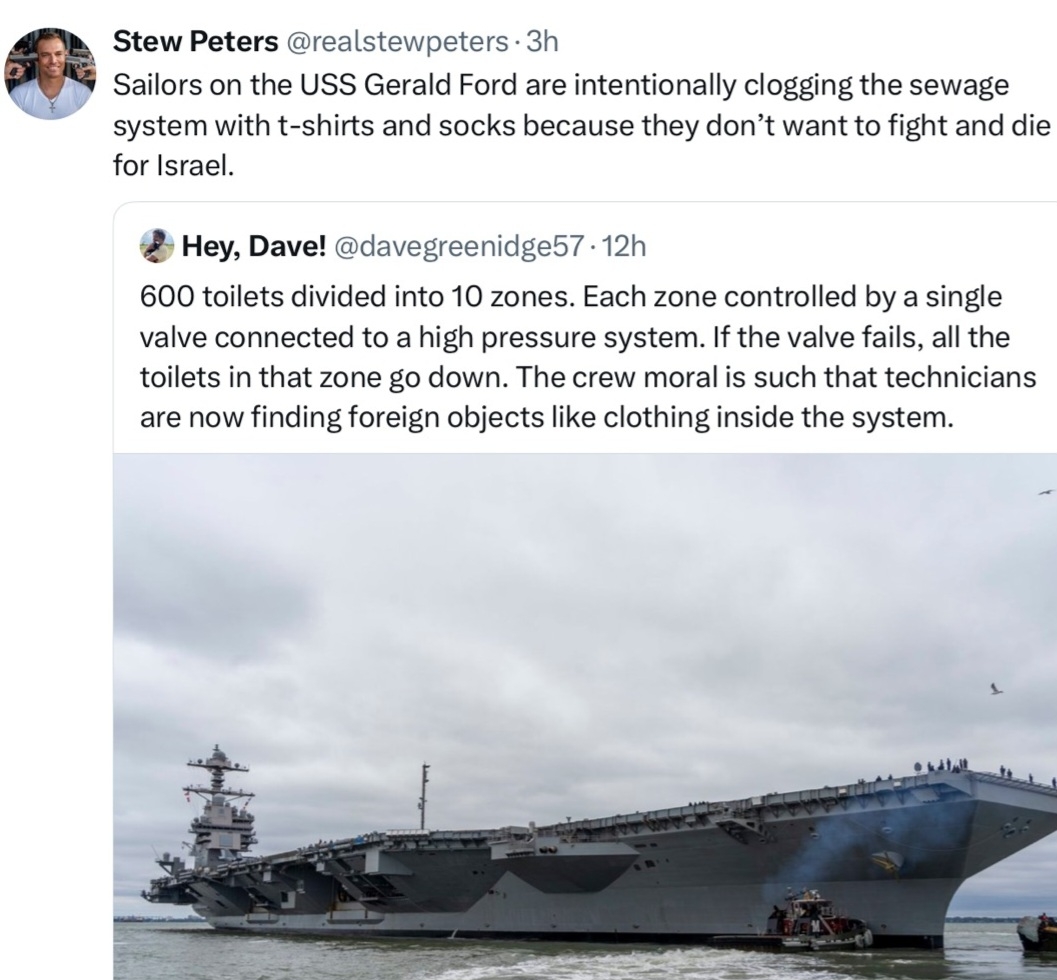Click the carrier's island tower in the photo
This screenshot has width=1057, height=980.
[x=220, y=810]
